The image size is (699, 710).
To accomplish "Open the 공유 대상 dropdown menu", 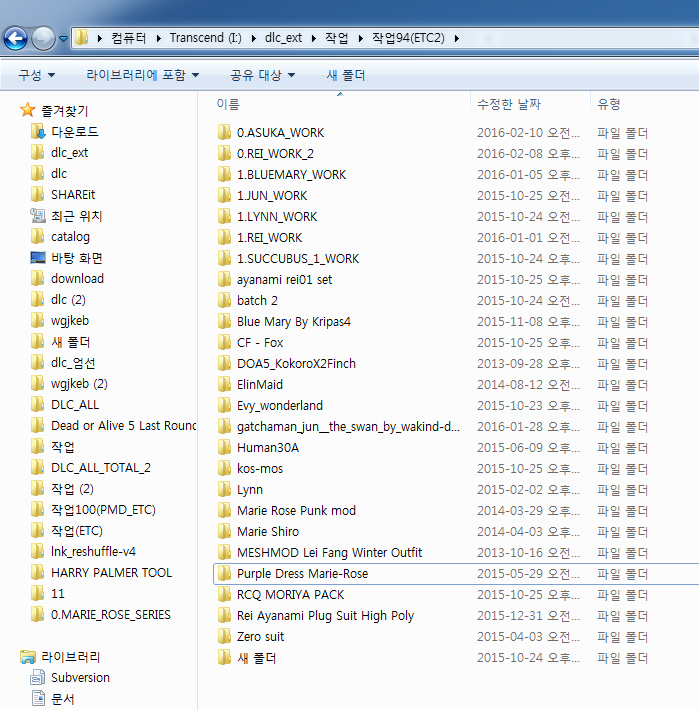I will coord(262,75).
